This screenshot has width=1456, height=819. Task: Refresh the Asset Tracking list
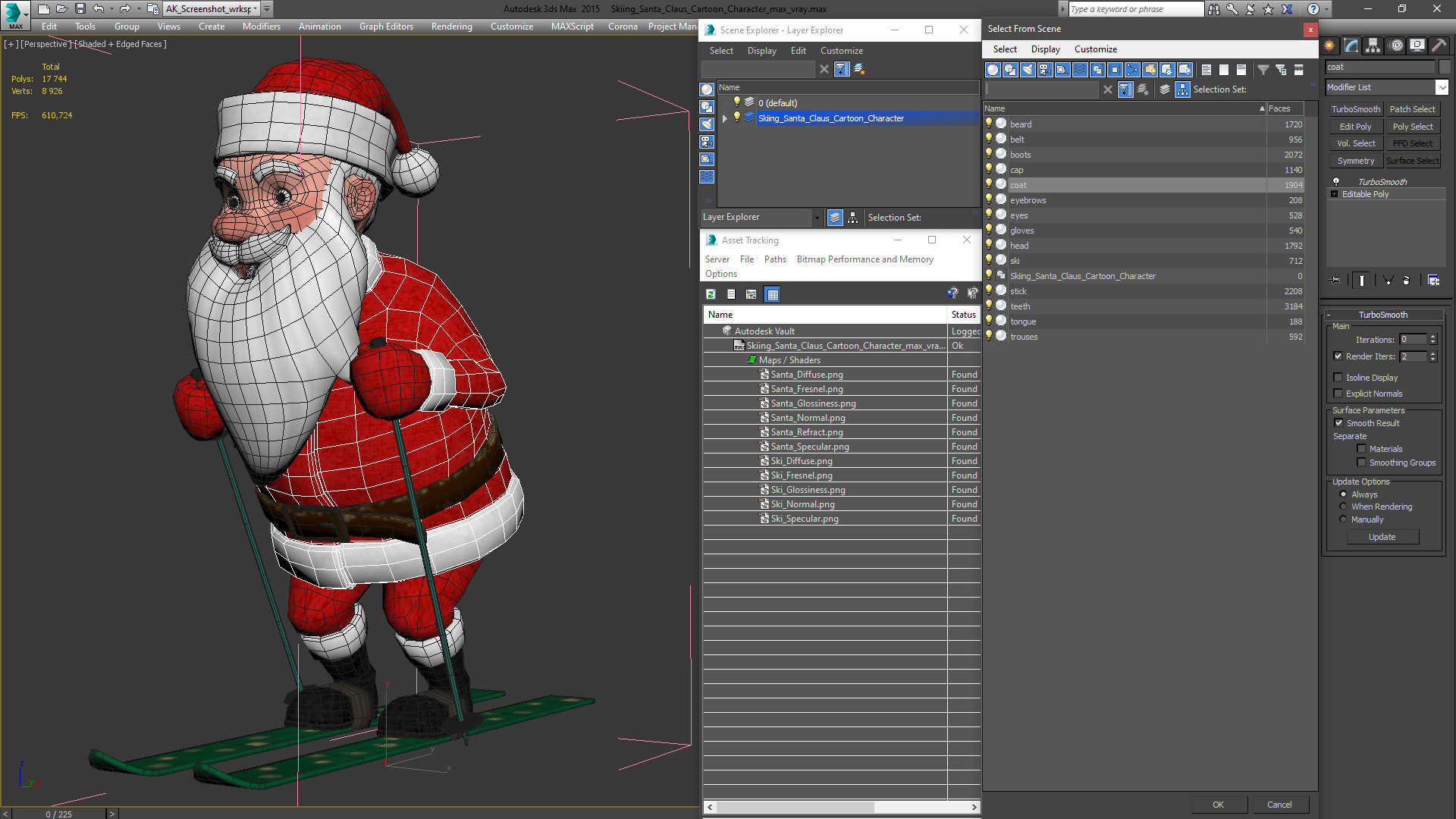point(711,294)
